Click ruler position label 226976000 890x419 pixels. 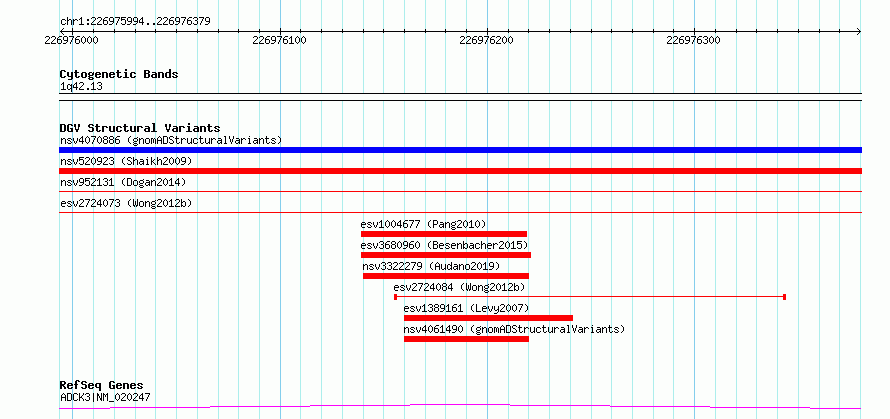(x=72, y=40)
